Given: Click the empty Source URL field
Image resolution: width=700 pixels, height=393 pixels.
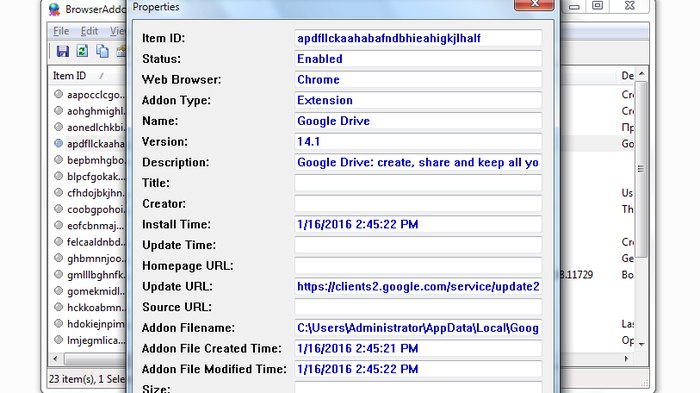Looking at the screenshot, I should click(x=418, y=307).
